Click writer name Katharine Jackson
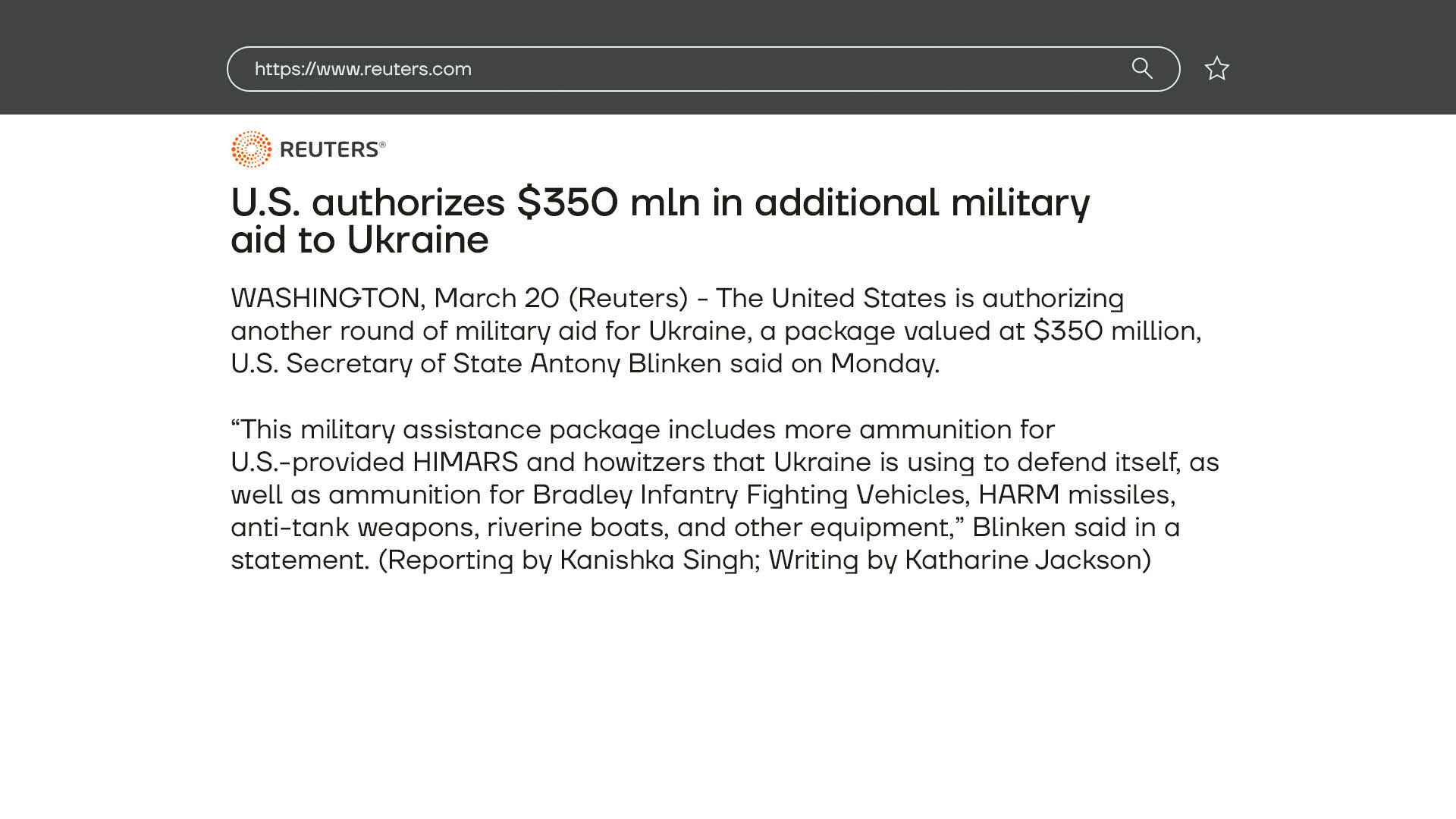The image size is (1456, 819). point(1023,560)
